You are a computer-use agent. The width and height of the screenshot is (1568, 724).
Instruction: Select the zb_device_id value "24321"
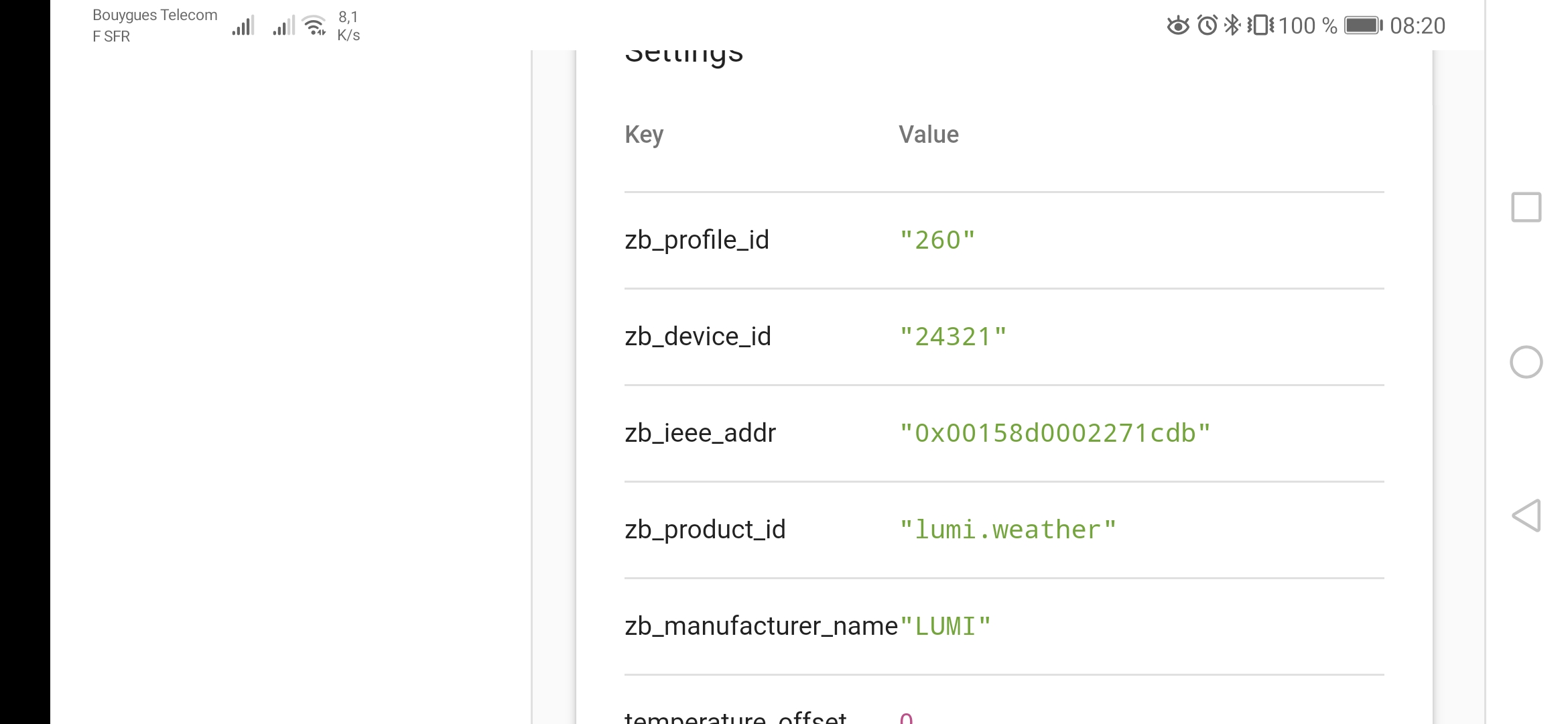953,337
